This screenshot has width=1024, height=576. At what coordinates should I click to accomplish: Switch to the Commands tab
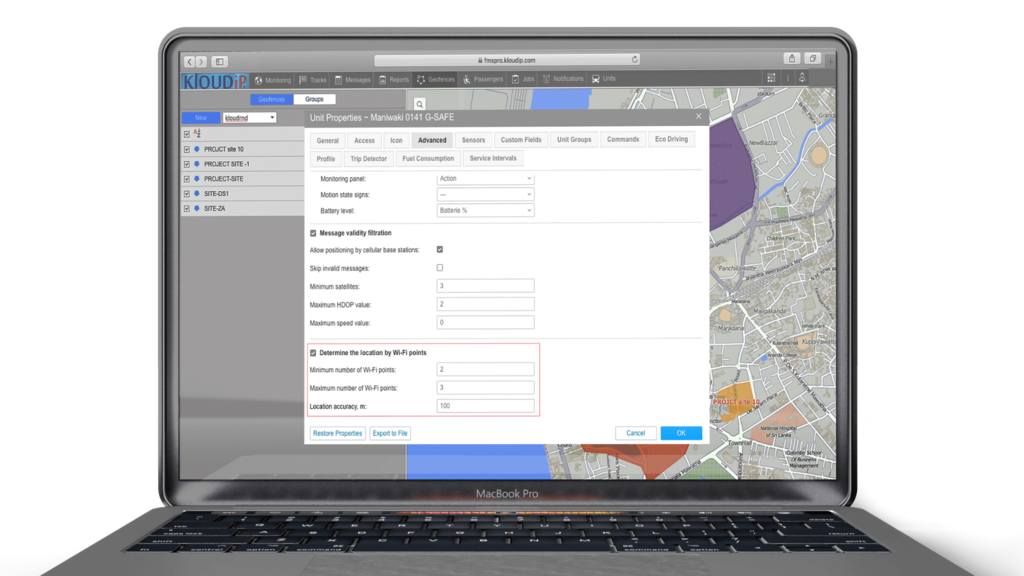[623, 139]
